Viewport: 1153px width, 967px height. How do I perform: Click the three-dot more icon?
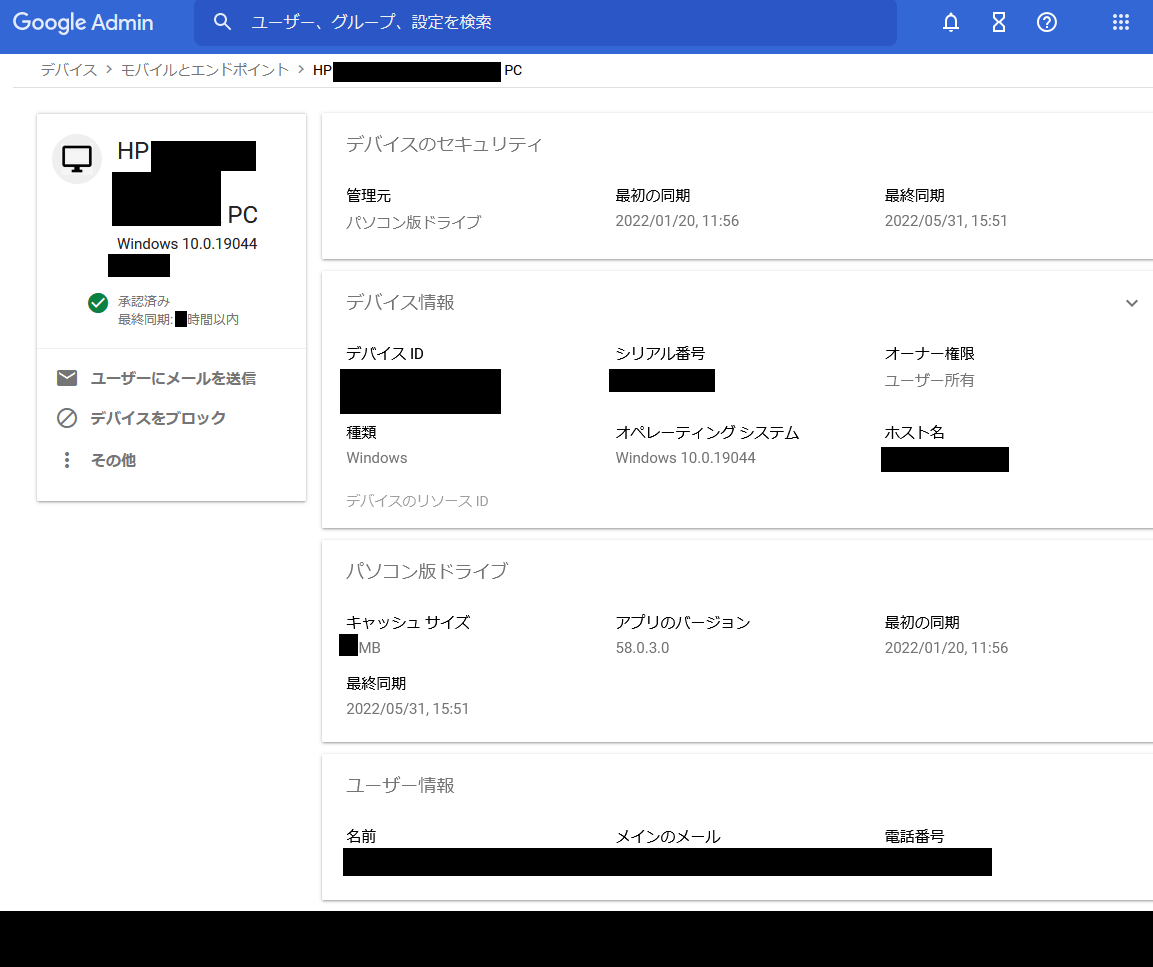coord(67,460)
